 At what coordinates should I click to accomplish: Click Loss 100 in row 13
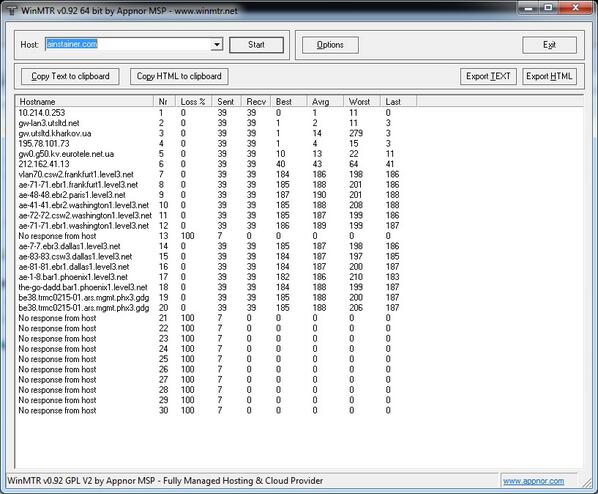188,236
